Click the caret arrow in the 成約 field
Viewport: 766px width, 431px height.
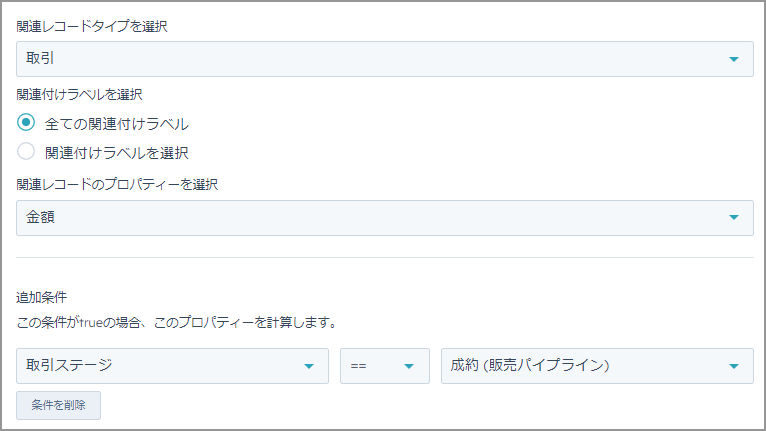tap(733, 366)
